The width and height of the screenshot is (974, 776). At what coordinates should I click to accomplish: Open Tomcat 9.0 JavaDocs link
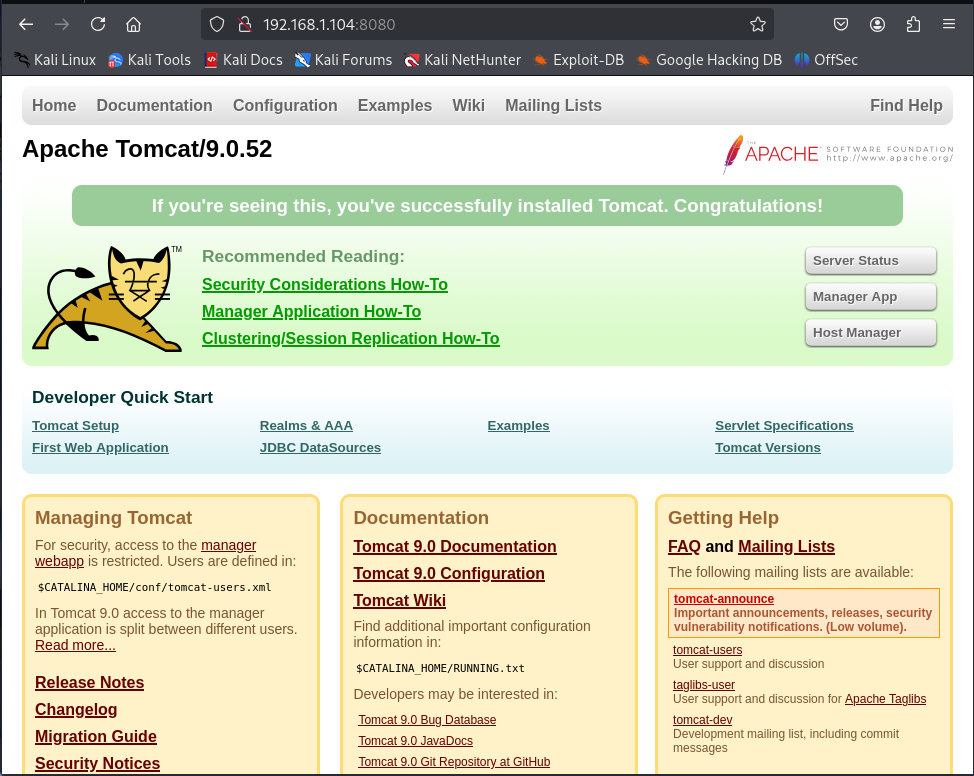tap(416, 741)
